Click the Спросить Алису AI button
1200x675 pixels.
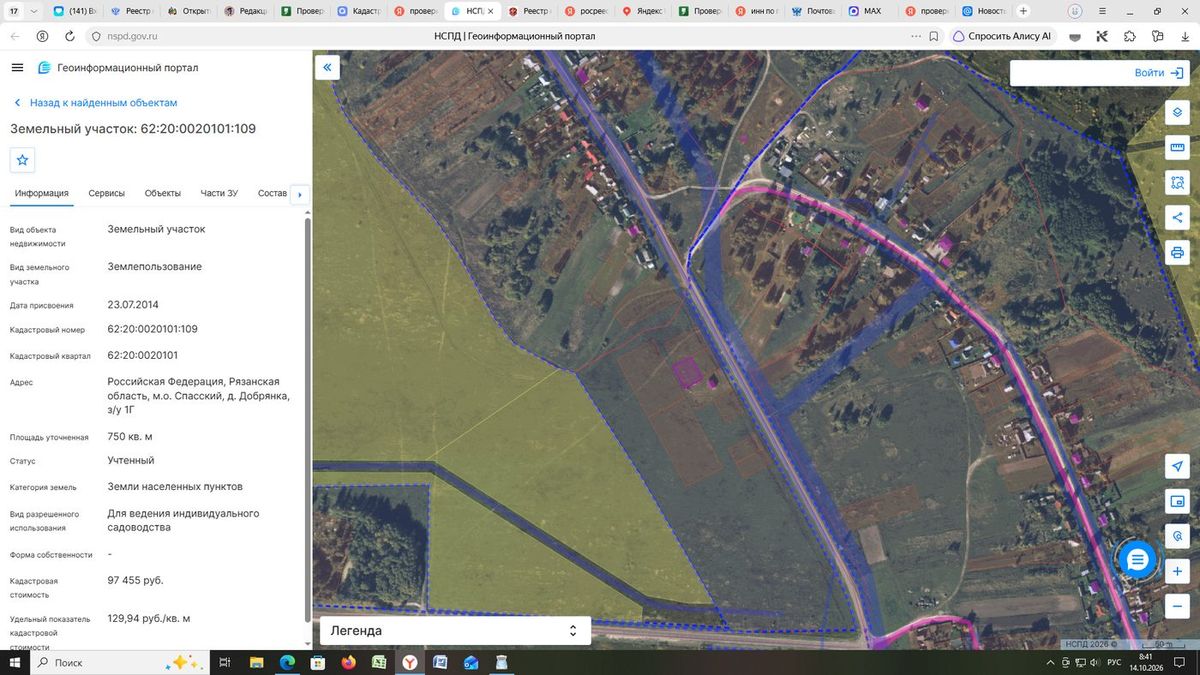[x=1002, y=36]
